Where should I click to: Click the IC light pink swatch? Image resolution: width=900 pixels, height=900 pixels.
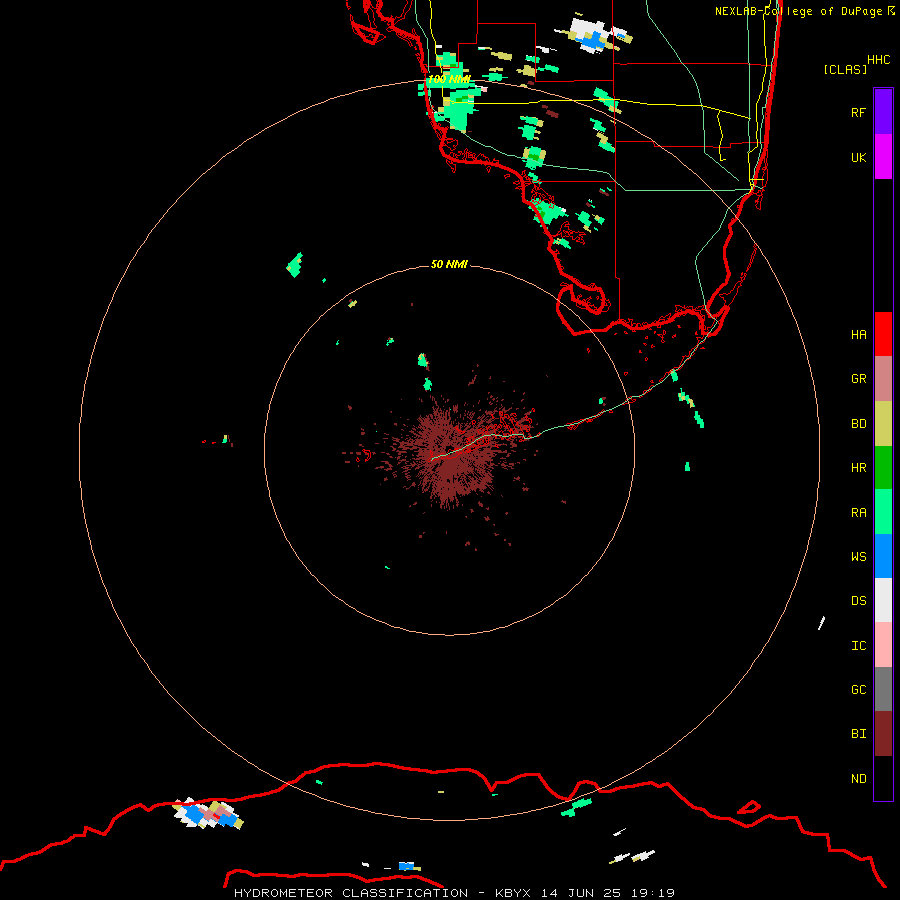click(x=883, y=645)
